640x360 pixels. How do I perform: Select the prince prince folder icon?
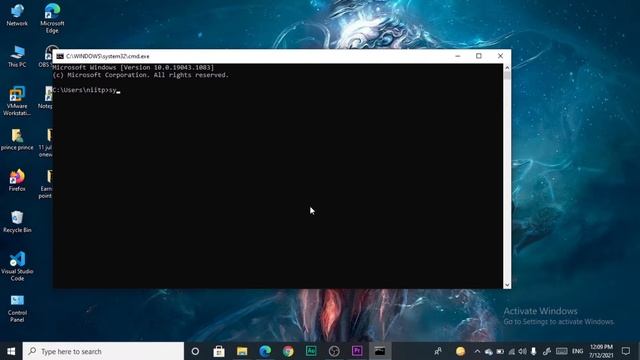pyautogui.click(x=17, y=139)
